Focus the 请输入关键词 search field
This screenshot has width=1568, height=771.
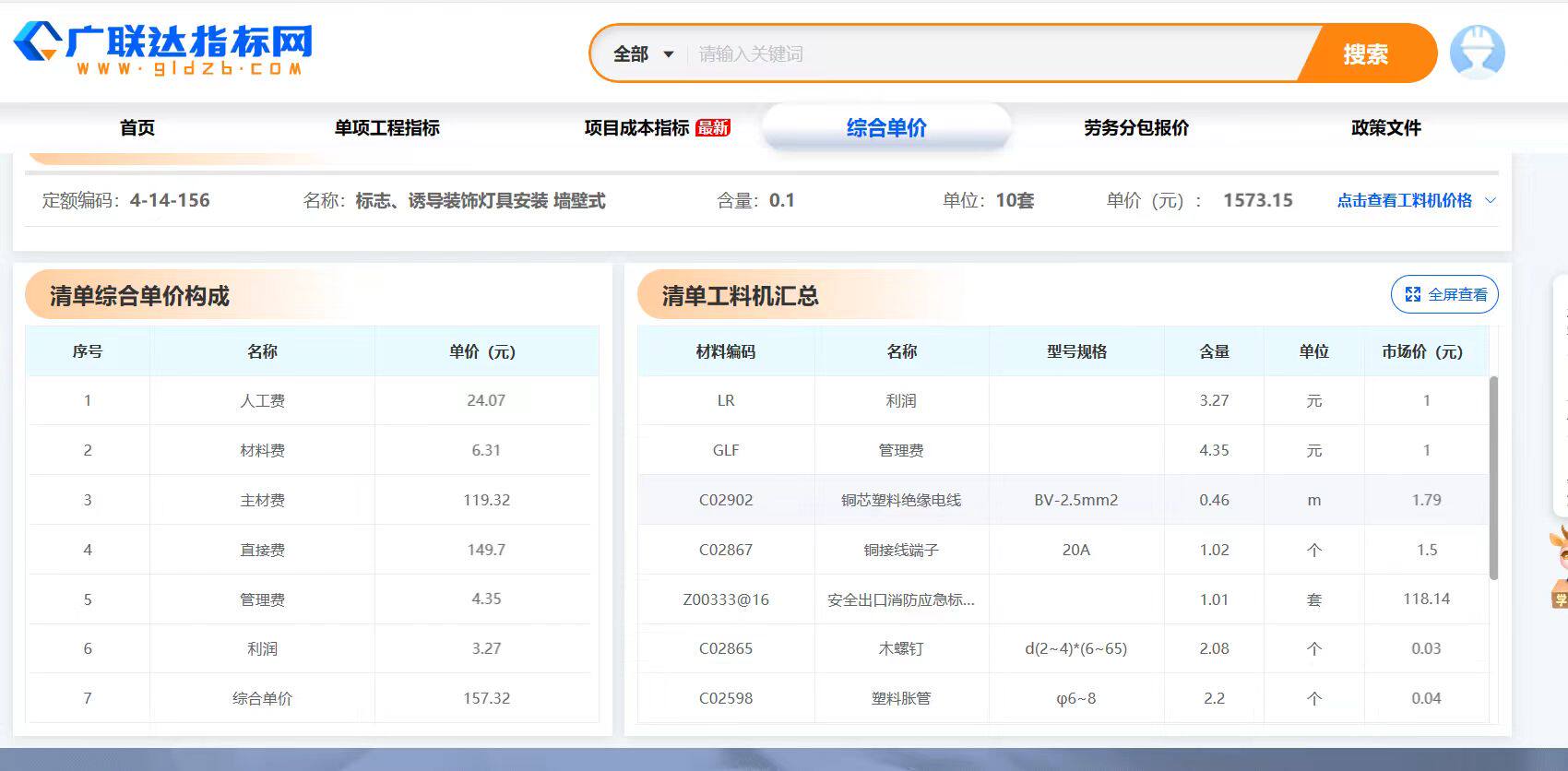tap(996, 54)
